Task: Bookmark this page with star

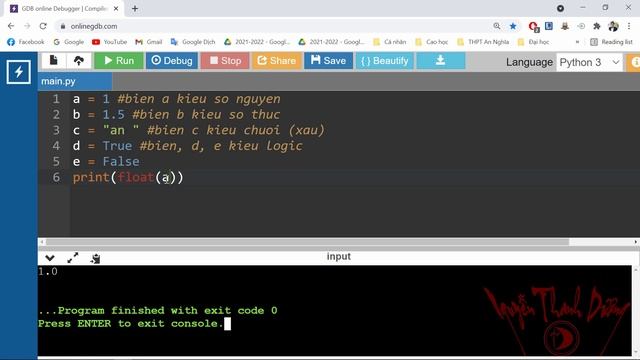Action: [x=513, y=26]
